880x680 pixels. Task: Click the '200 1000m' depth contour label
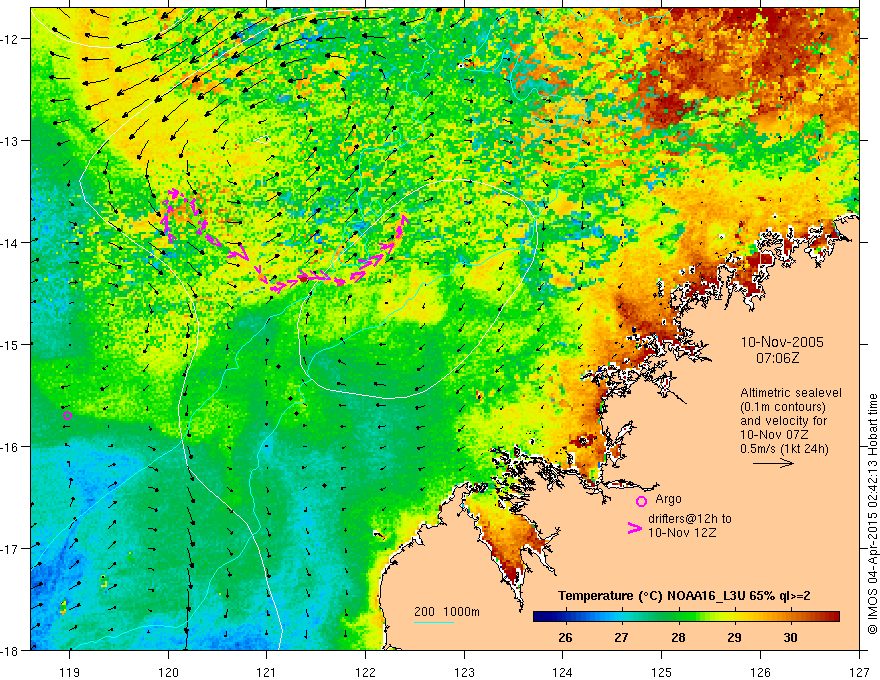point(447,612)
